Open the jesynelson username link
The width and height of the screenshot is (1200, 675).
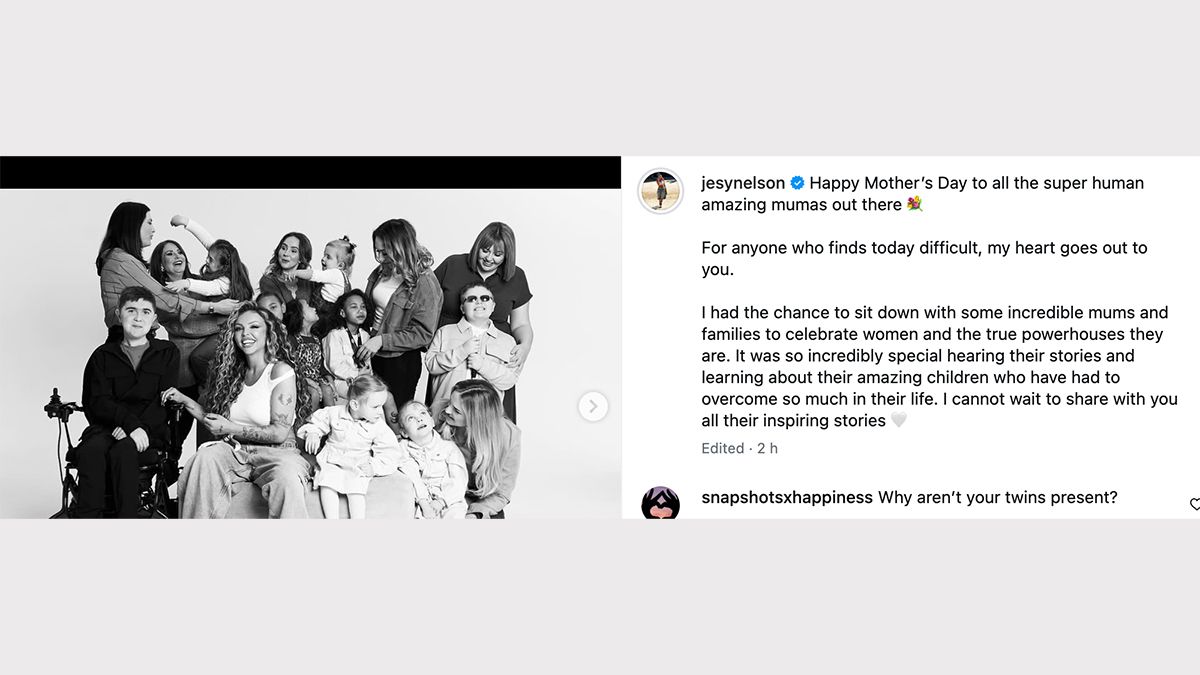coord(744,183)
